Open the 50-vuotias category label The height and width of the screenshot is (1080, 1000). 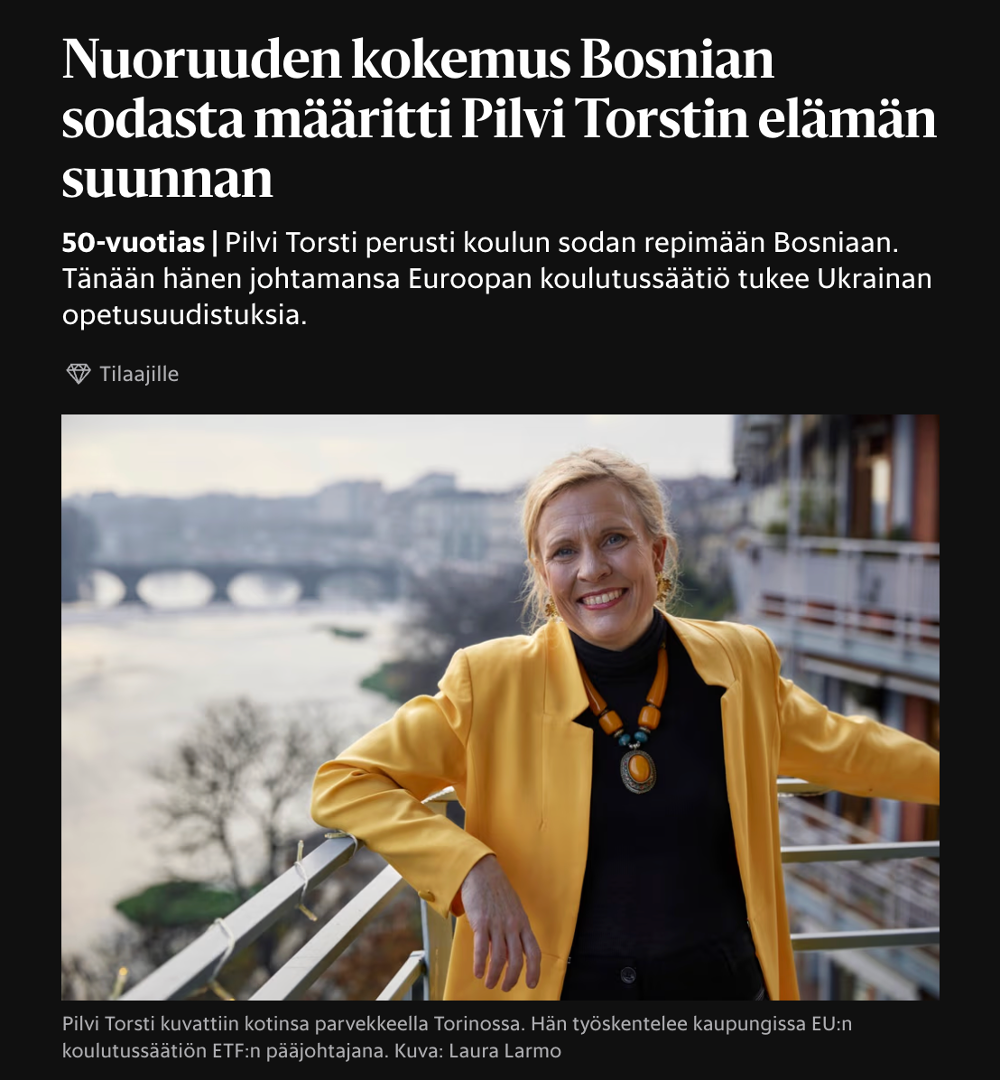[x=134, y=242]
